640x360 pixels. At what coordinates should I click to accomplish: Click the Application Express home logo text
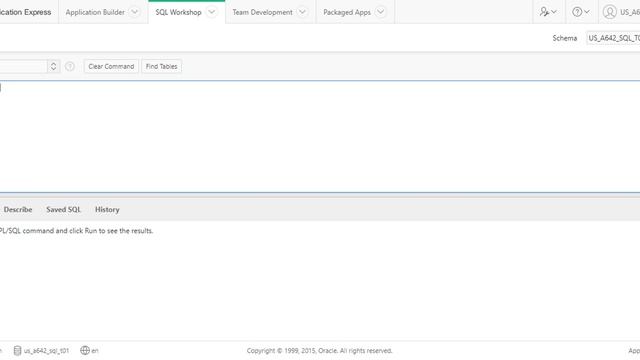[25, 12]
